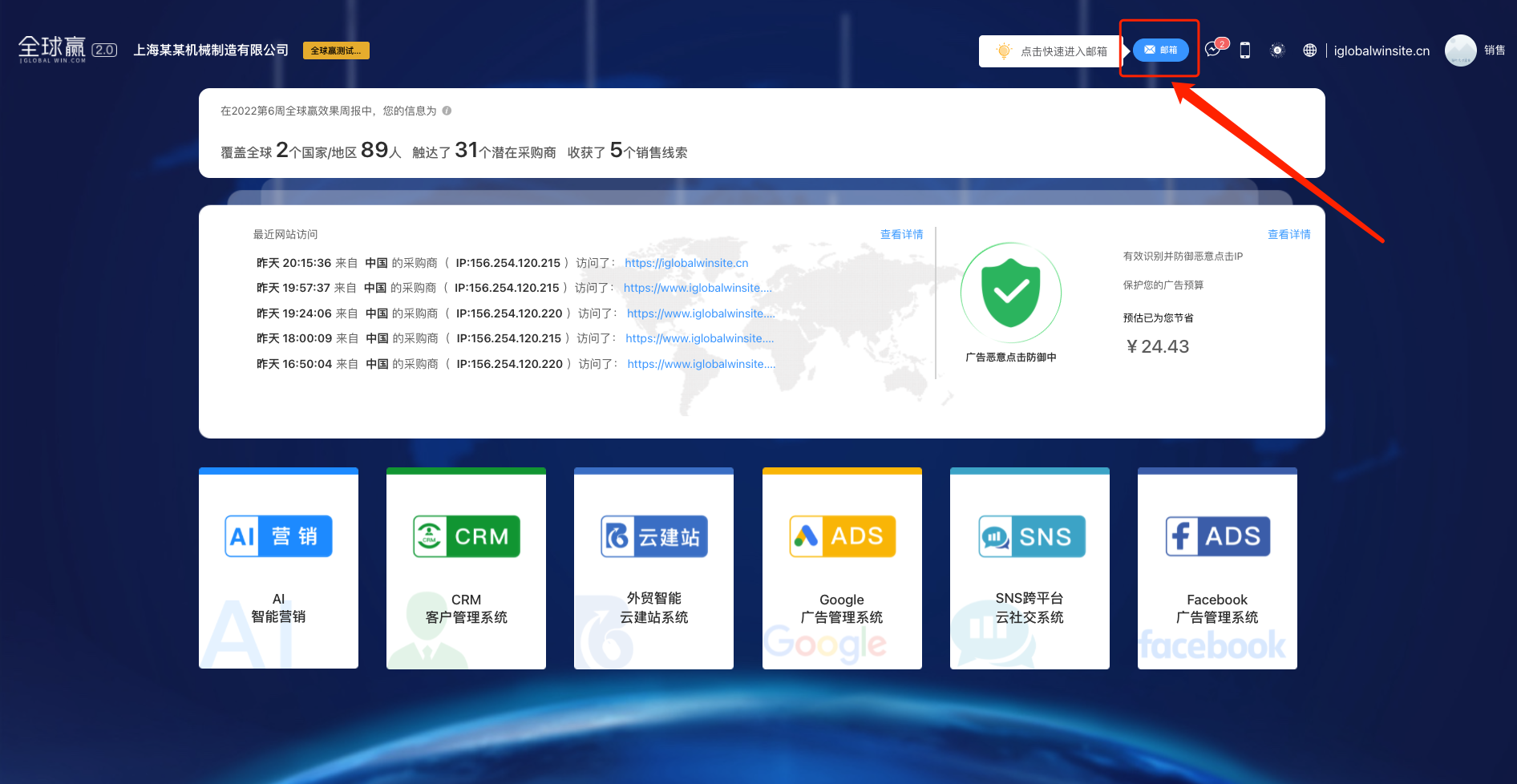
Task: Open the CRM customer management icon
Action: [x=466, y=535]
